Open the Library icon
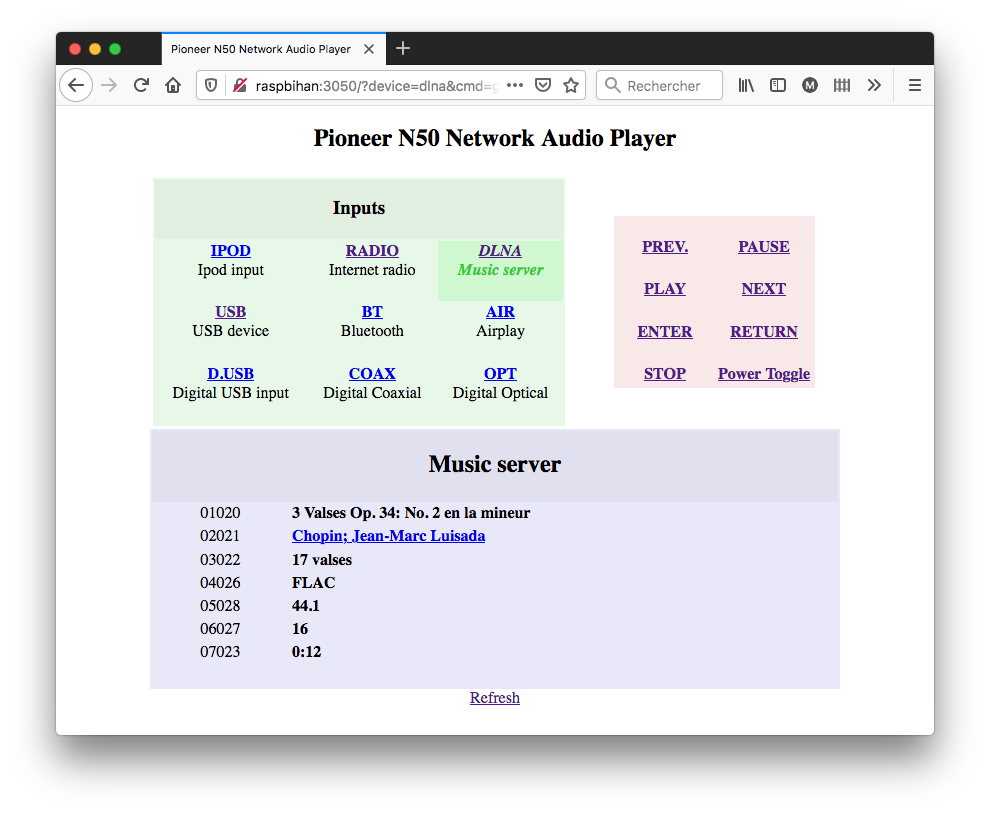Image resolution: width=990 pixels, height=815 pixels. [746, 85]
